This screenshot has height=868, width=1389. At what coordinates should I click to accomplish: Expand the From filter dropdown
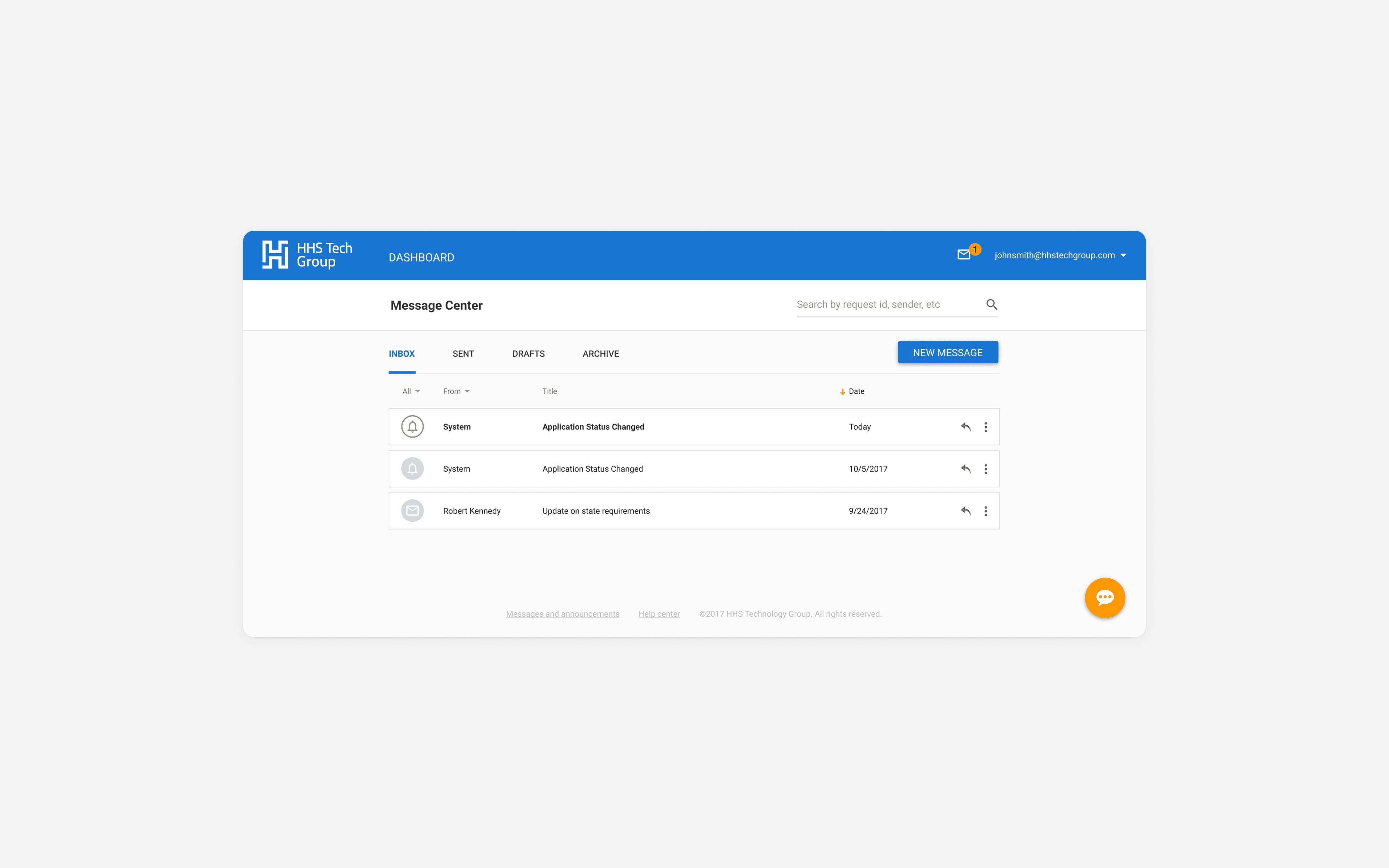click(x=456, y=391)
